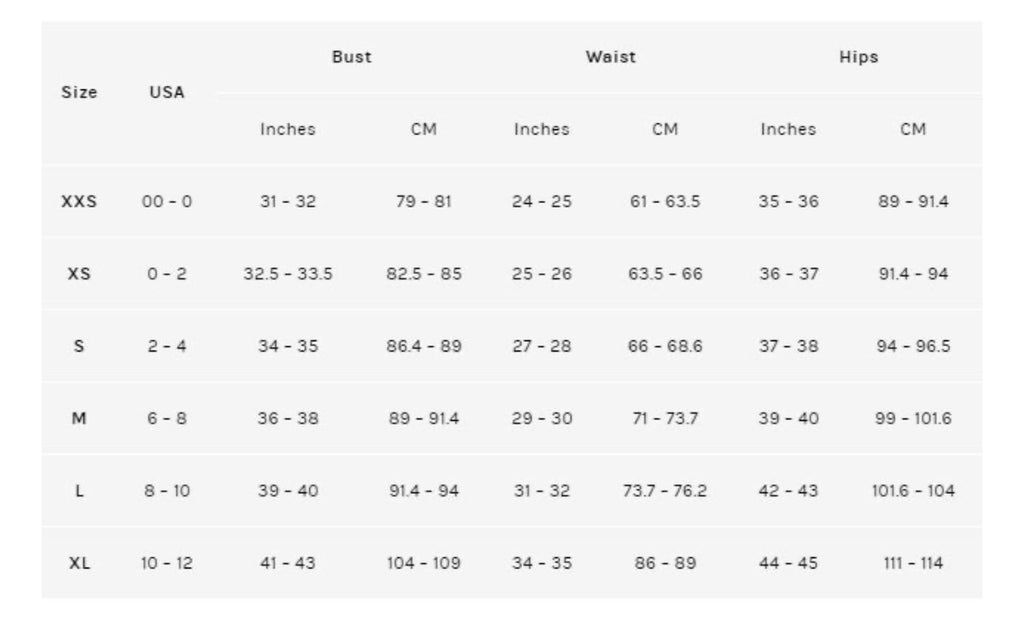The height and width of the screenshot is (618, 1024).
Task: Click waist CM 73.7 - 76.2 cell
Action: [665, 491]
